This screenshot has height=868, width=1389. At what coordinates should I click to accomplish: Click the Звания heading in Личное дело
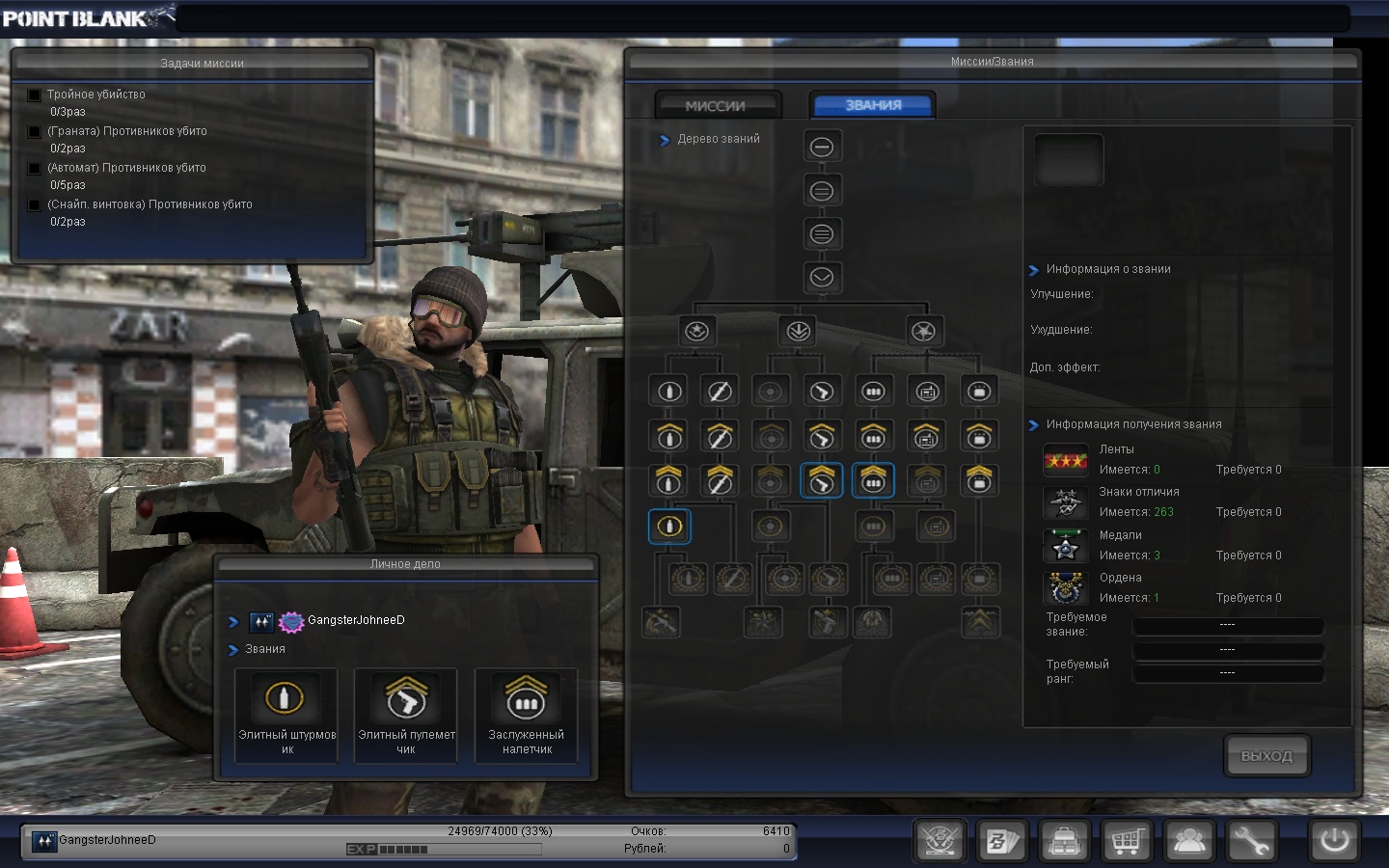pos(265,649)
